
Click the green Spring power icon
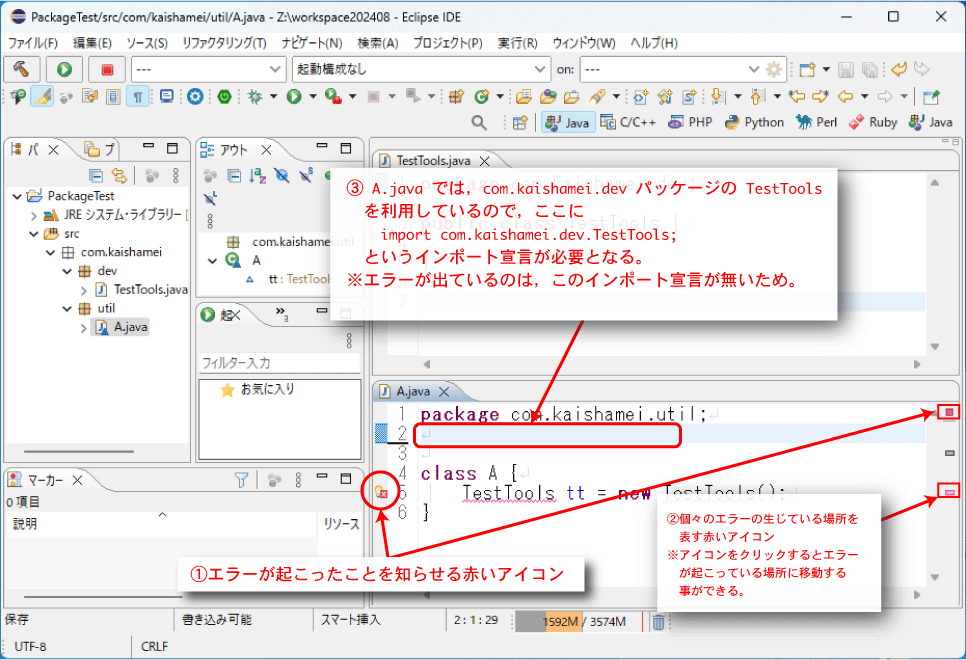224,96
